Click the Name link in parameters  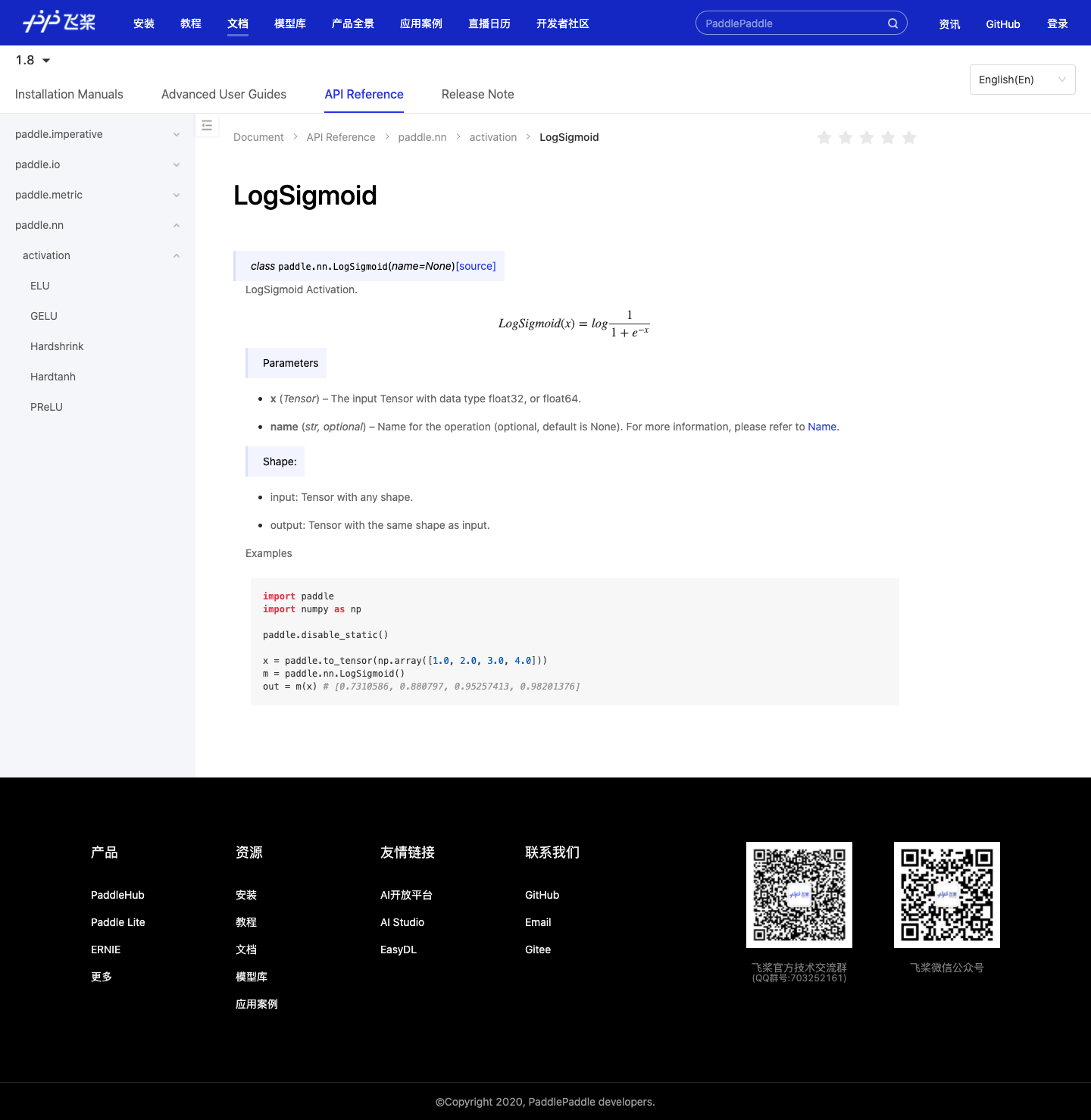(821, 427)
